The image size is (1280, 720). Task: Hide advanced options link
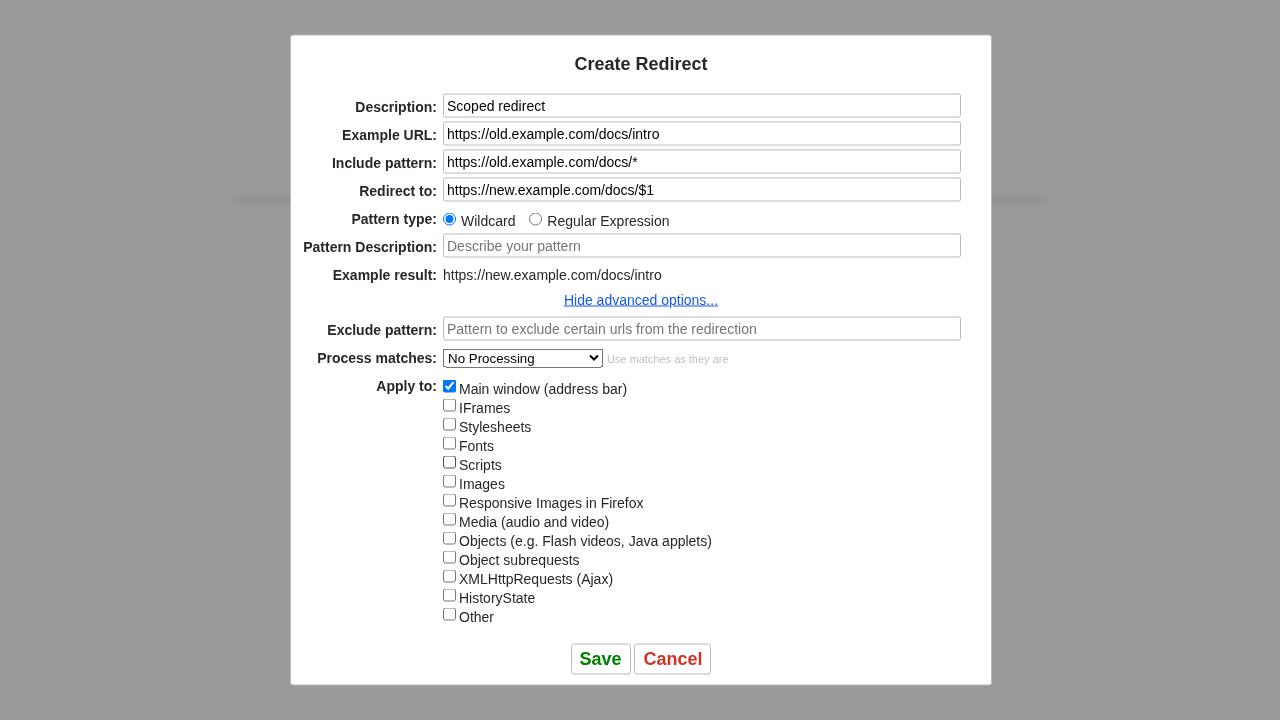point(641,300)
